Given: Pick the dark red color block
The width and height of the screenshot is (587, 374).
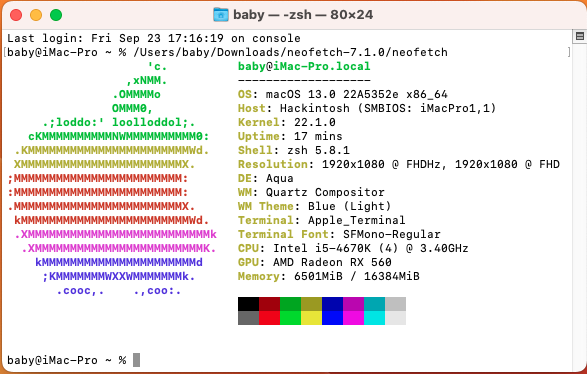Looking at the screenshot, I should (x=270, y=304).
